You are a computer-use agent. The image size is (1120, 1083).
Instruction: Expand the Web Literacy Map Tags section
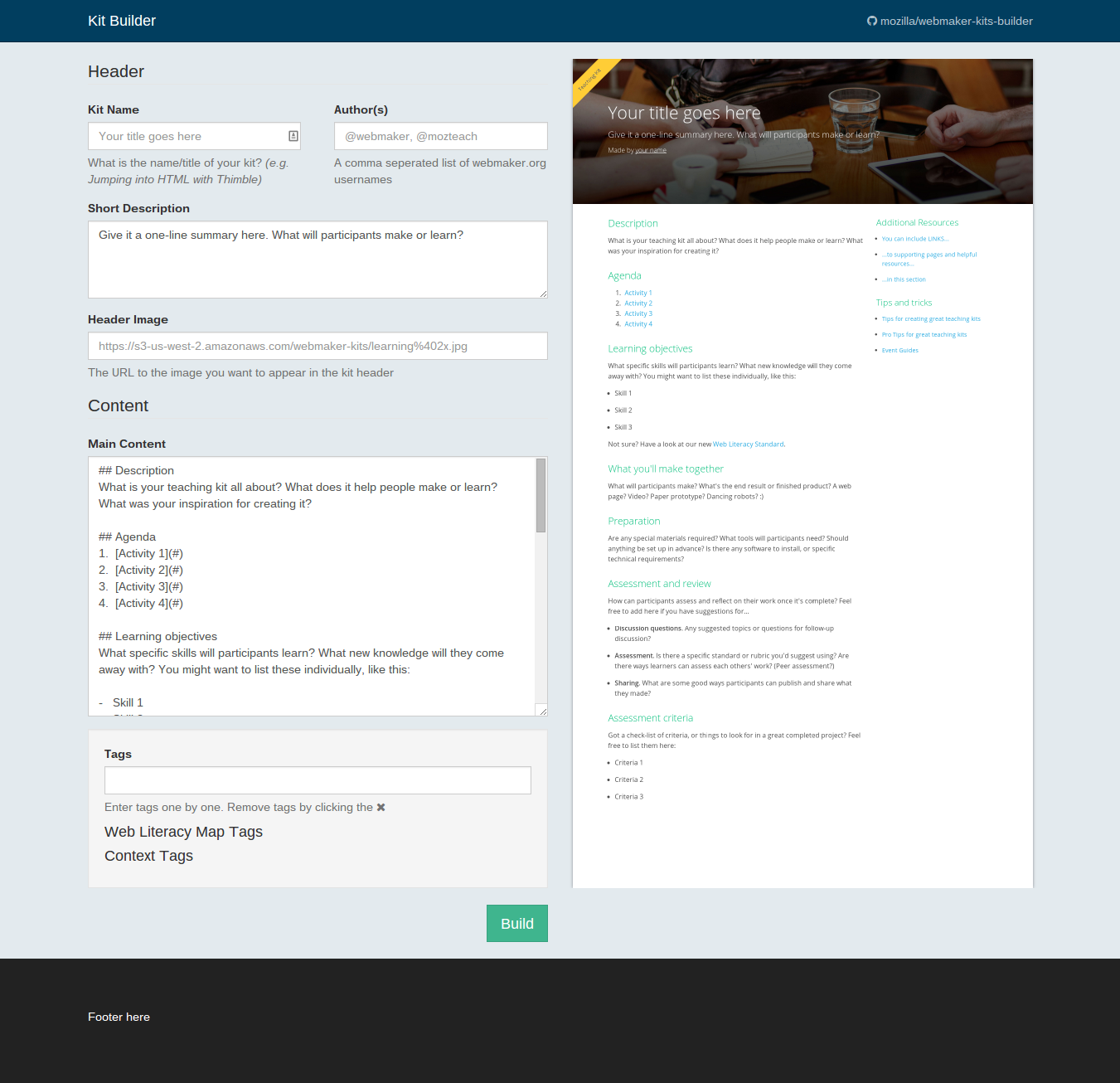(x=183, y=832)
